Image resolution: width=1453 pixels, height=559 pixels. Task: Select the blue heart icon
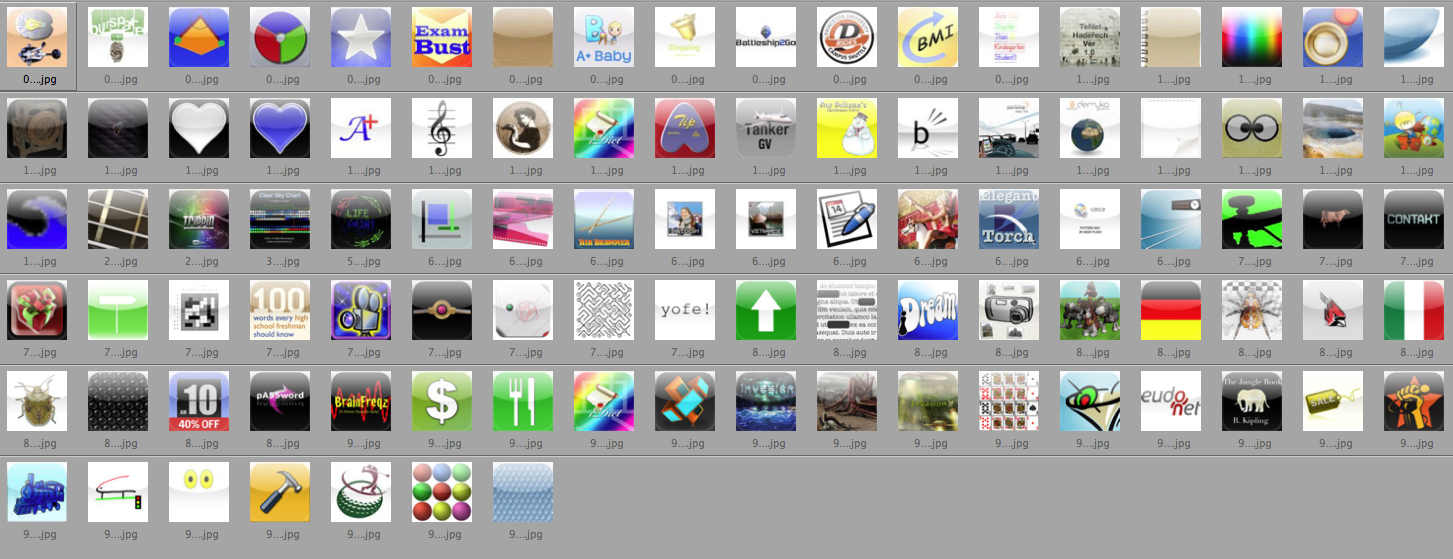coord(280,128)
